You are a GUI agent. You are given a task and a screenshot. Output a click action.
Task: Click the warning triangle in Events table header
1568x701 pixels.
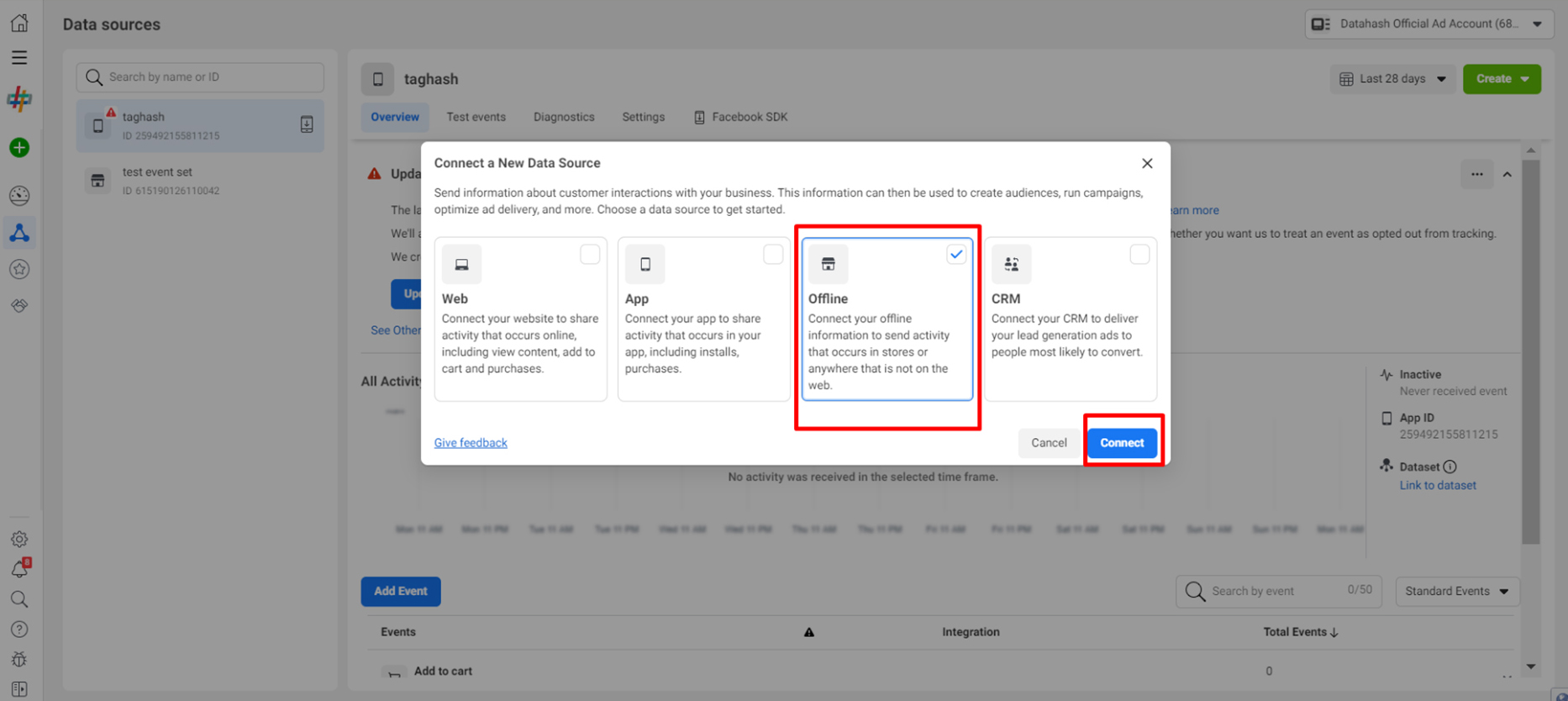[809, 632]
